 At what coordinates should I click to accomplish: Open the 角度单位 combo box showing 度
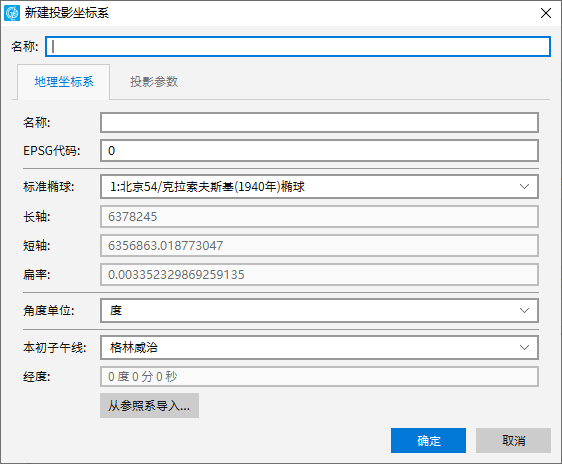(319, 310)
